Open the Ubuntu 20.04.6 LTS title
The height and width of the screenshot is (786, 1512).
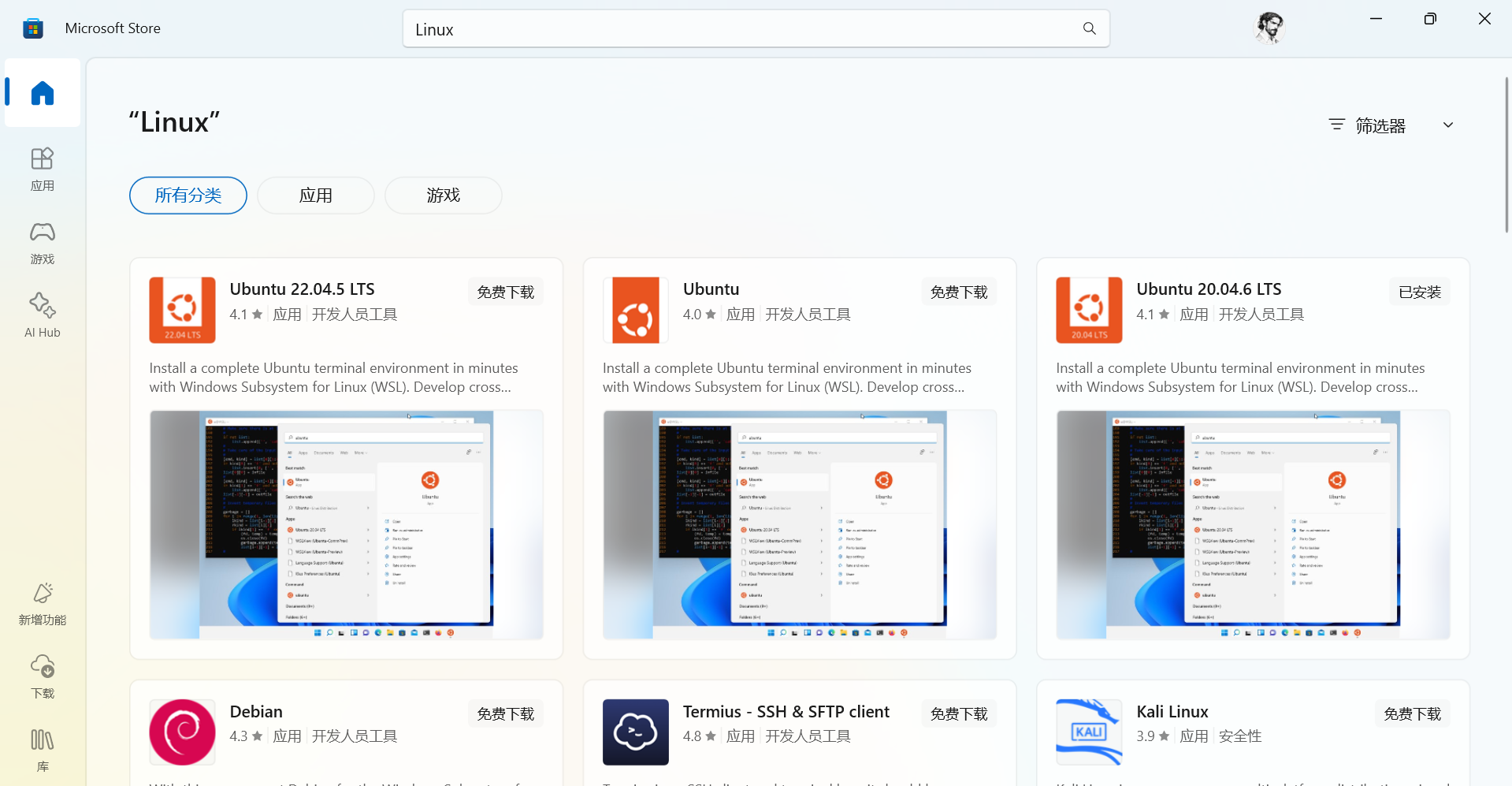coord(1209,289)
